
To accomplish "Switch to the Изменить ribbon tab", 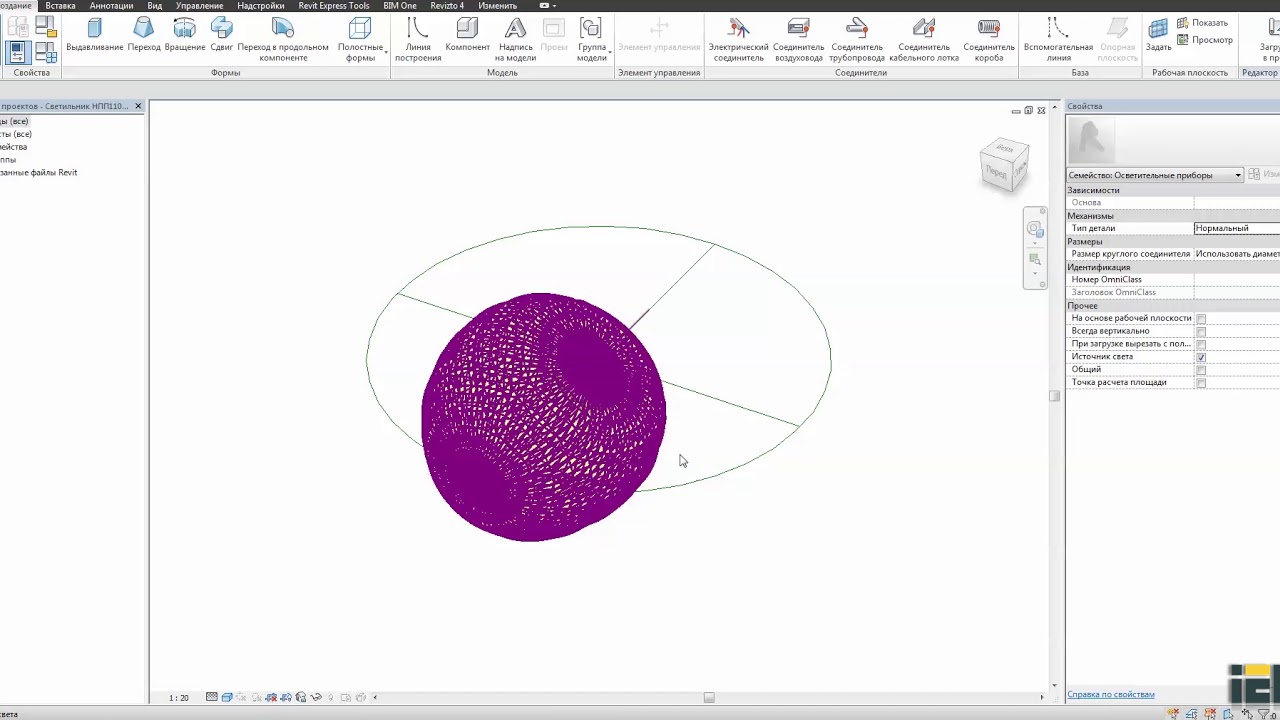I will [497, 6].
